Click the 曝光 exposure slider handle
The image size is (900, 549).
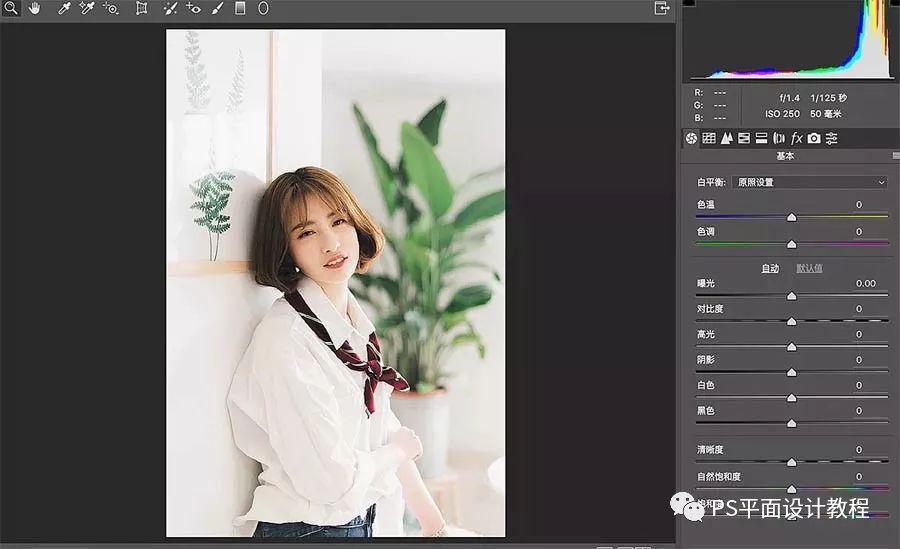[x=792, y=296]
